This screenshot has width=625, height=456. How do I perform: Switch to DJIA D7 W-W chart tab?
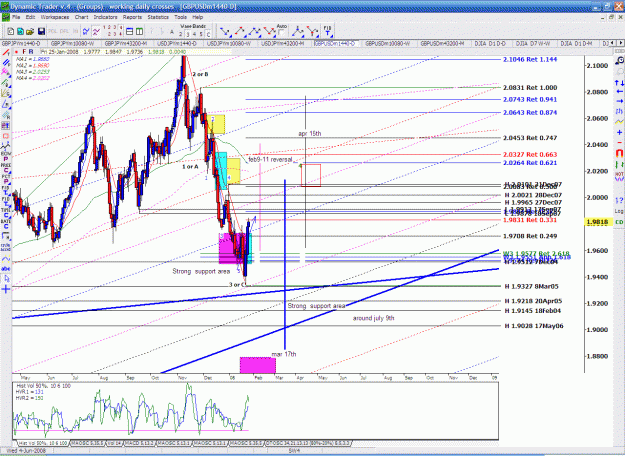coord(533,43)
